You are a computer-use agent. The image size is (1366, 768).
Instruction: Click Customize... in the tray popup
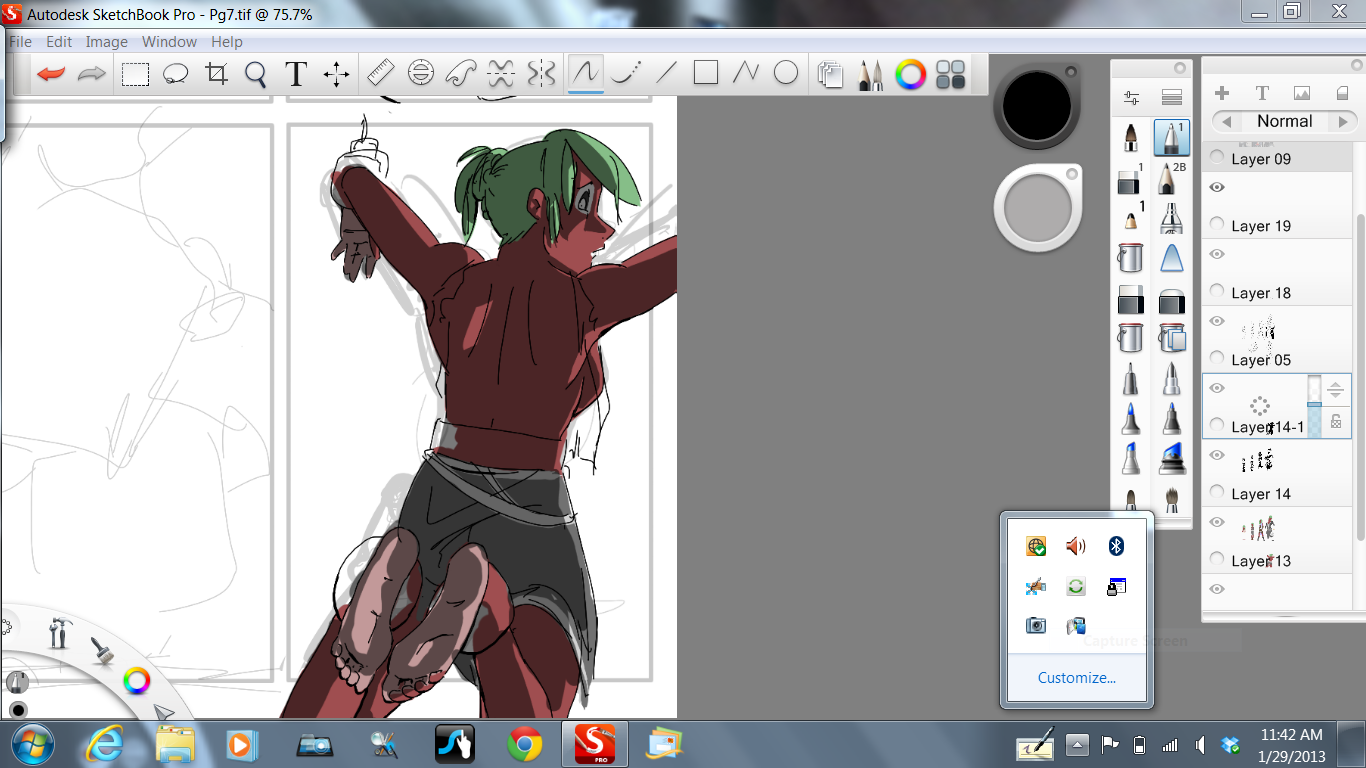coord(1077,678)
